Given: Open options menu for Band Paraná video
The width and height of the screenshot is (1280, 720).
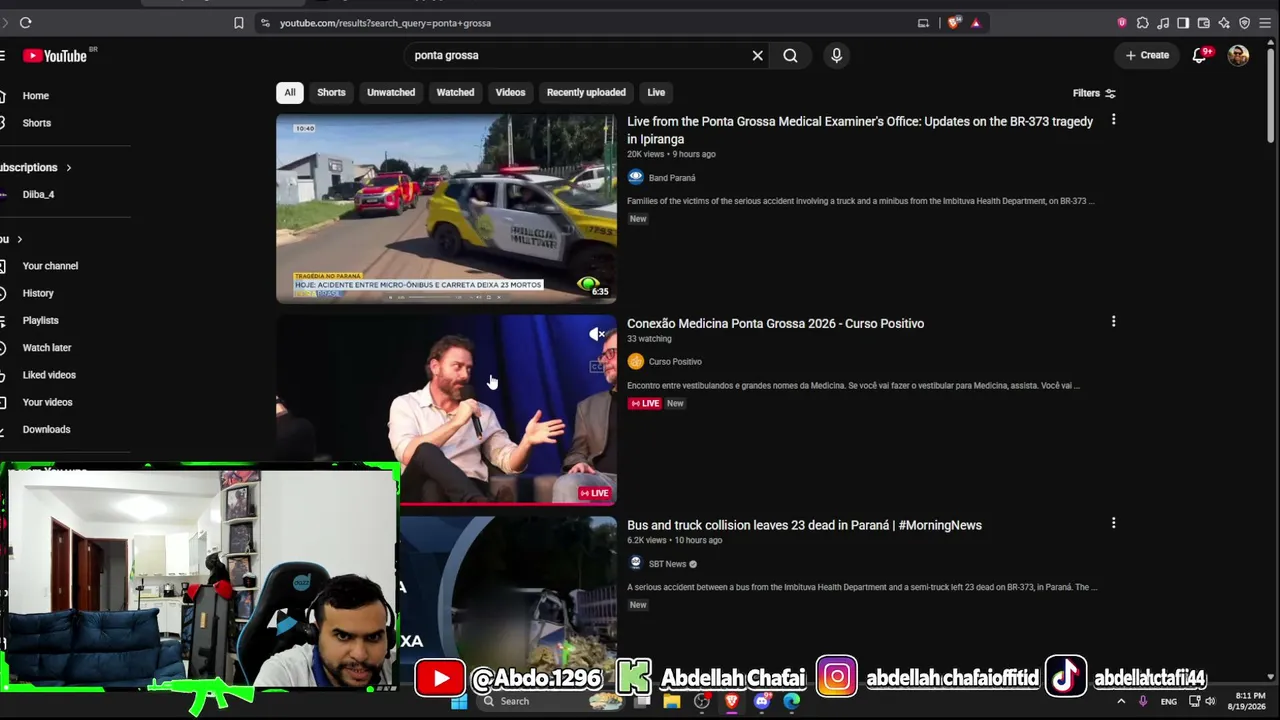Looking at the screenshot, I should [1113, 120].
